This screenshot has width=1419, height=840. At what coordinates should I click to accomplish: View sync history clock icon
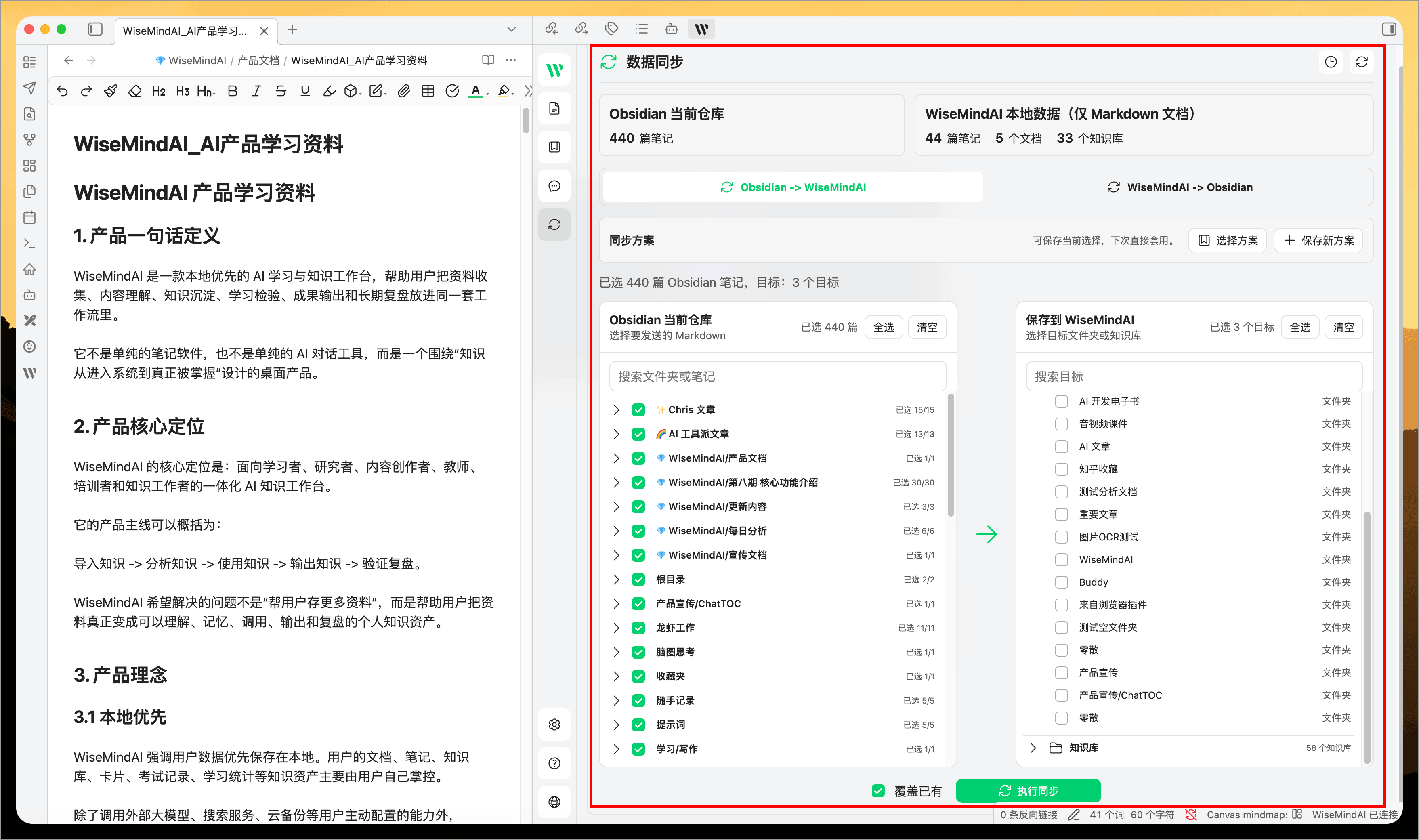pyautogui.click(x=1331, y=62)
